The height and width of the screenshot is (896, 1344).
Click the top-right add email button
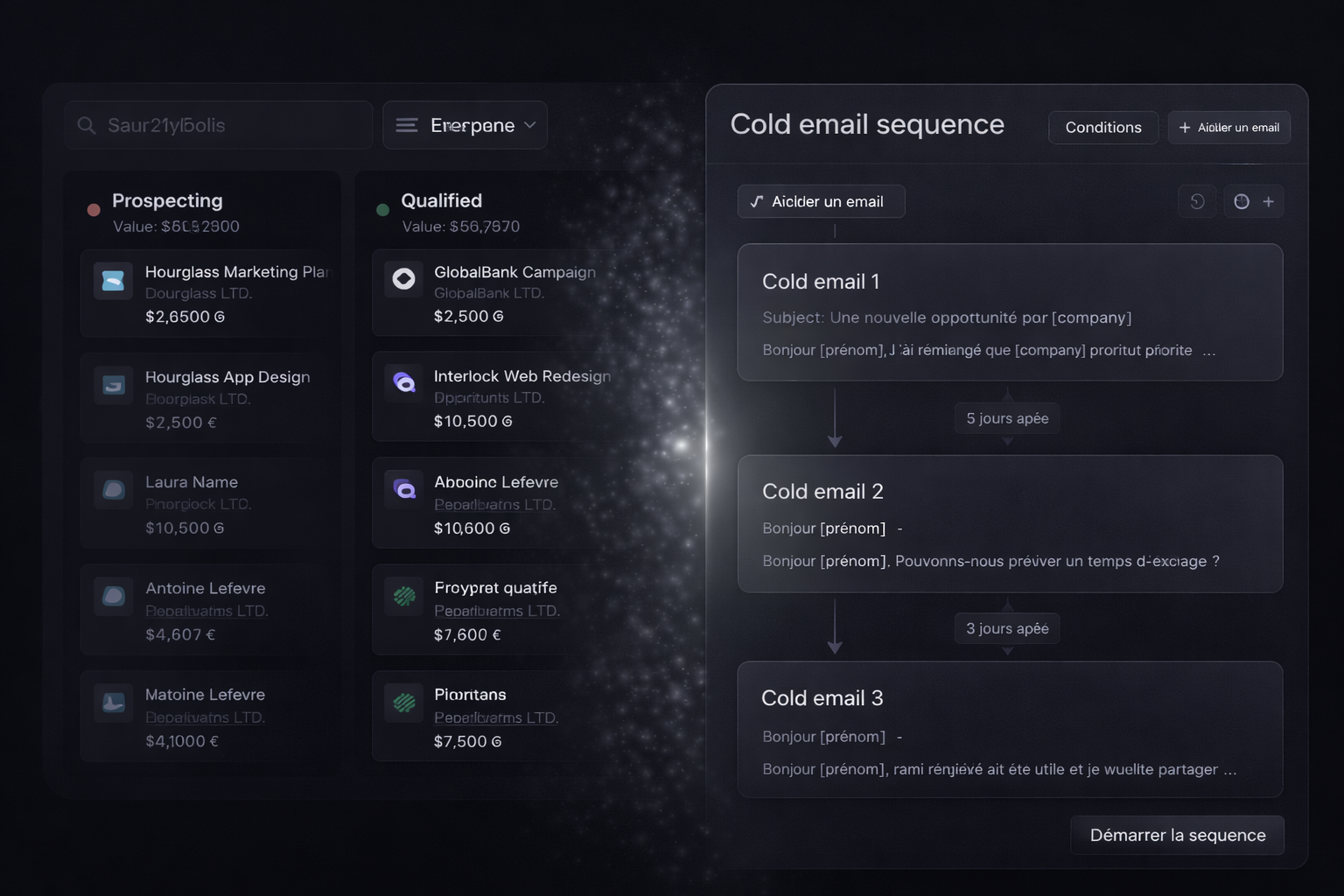coord(1228,128)
